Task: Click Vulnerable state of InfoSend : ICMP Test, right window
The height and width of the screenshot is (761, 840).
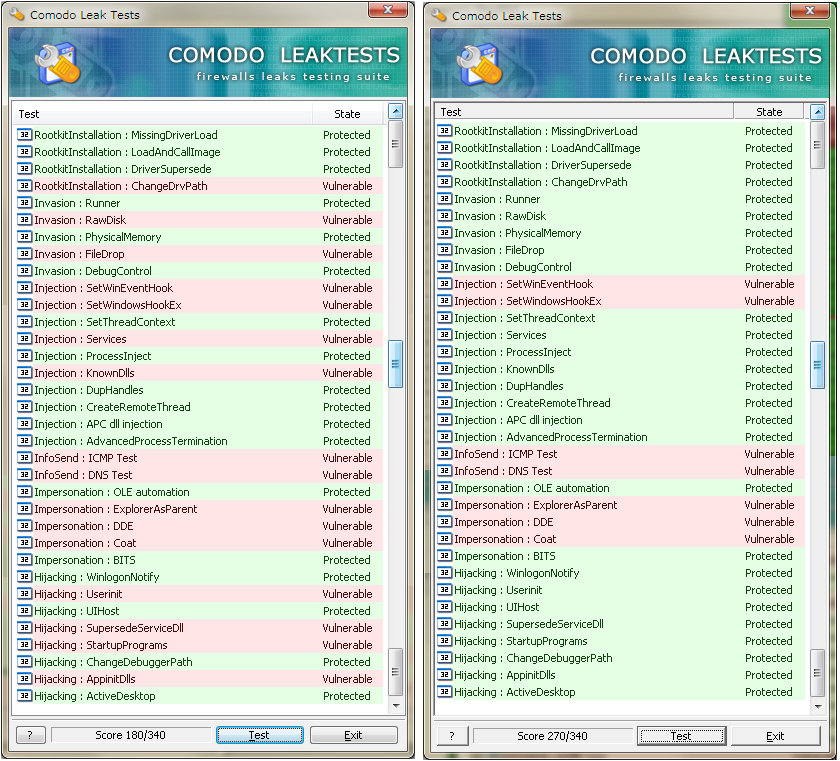Action: [769, 454]
